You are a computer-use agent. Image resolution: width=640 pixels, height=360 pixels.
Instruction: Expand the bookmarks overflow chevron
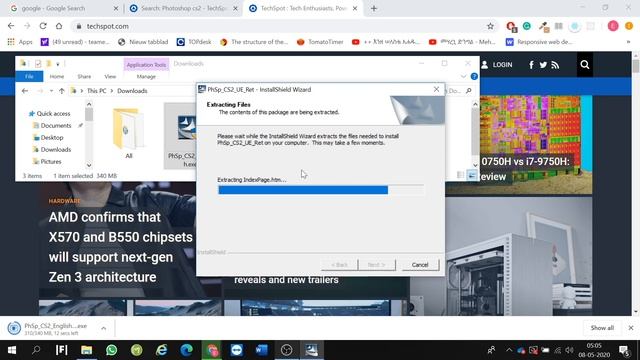tap(628, 42)
